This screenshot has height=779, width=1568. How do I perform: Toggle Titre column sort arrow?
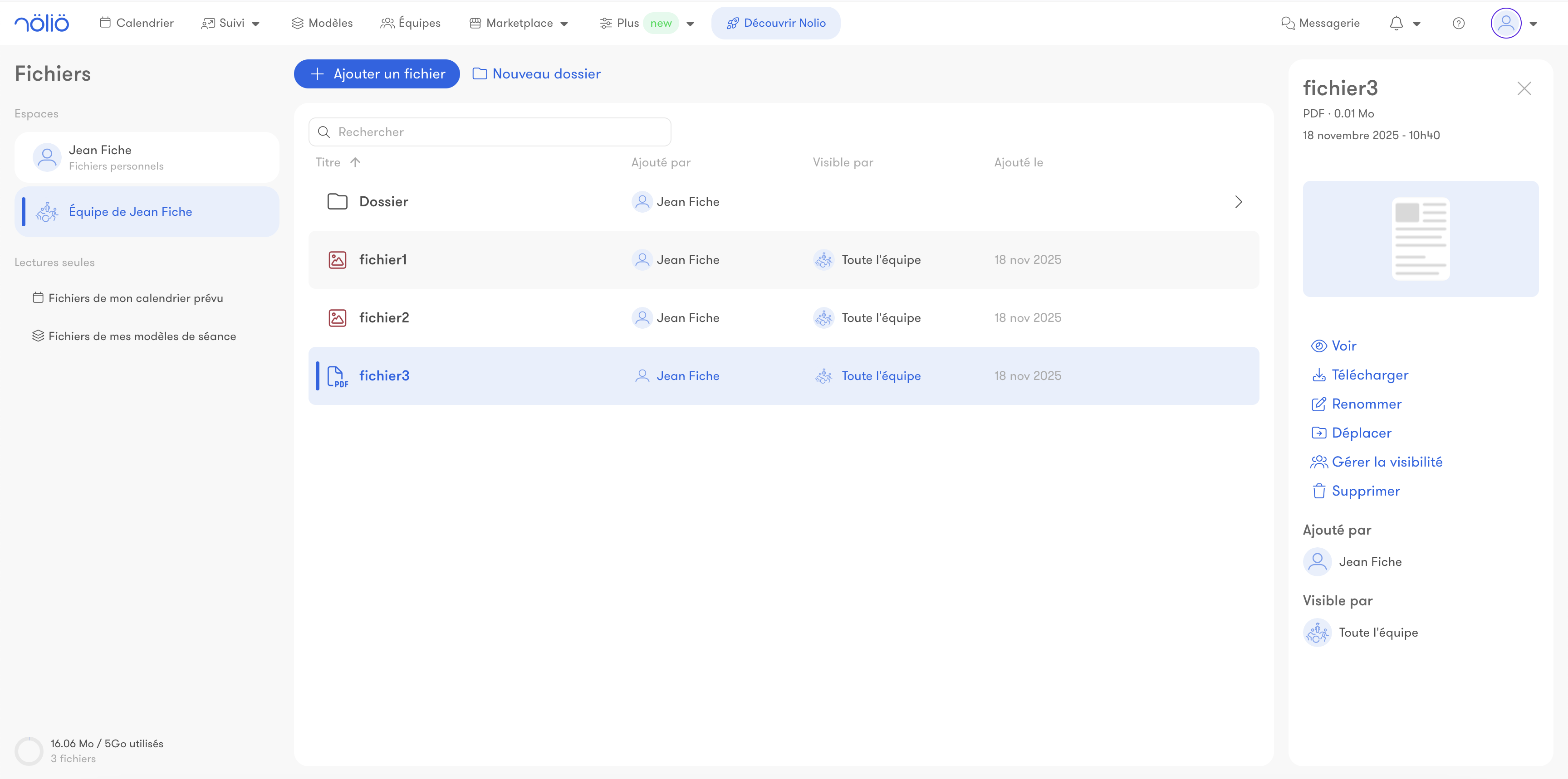(356, 162)
